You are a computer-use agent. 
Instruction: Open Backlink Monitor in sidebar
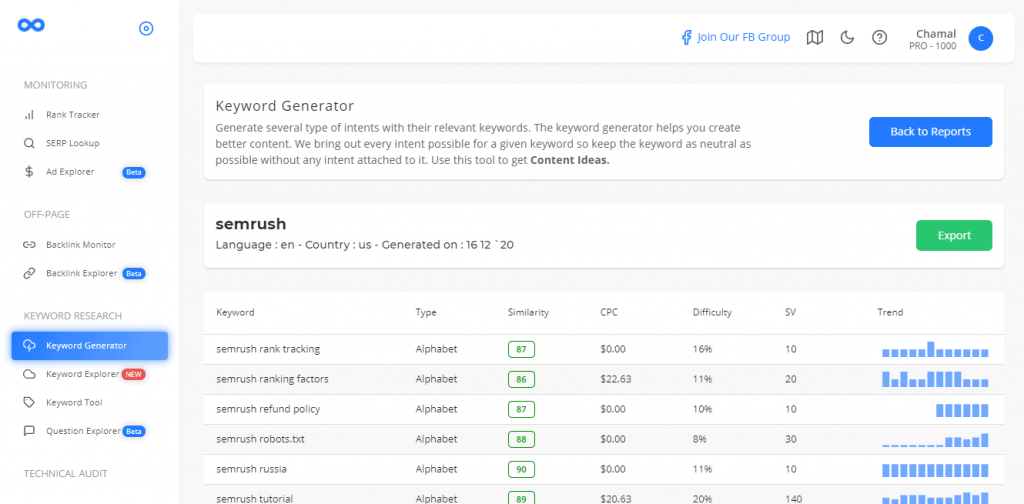click(x=81, y=245)
